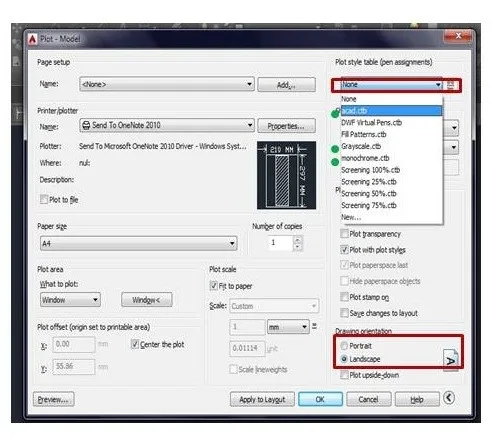Image resolution: width=500 pixels, height=443 pixels.
Task: Enable Plot transparency checkbox
Action: [x=344, y=234]
